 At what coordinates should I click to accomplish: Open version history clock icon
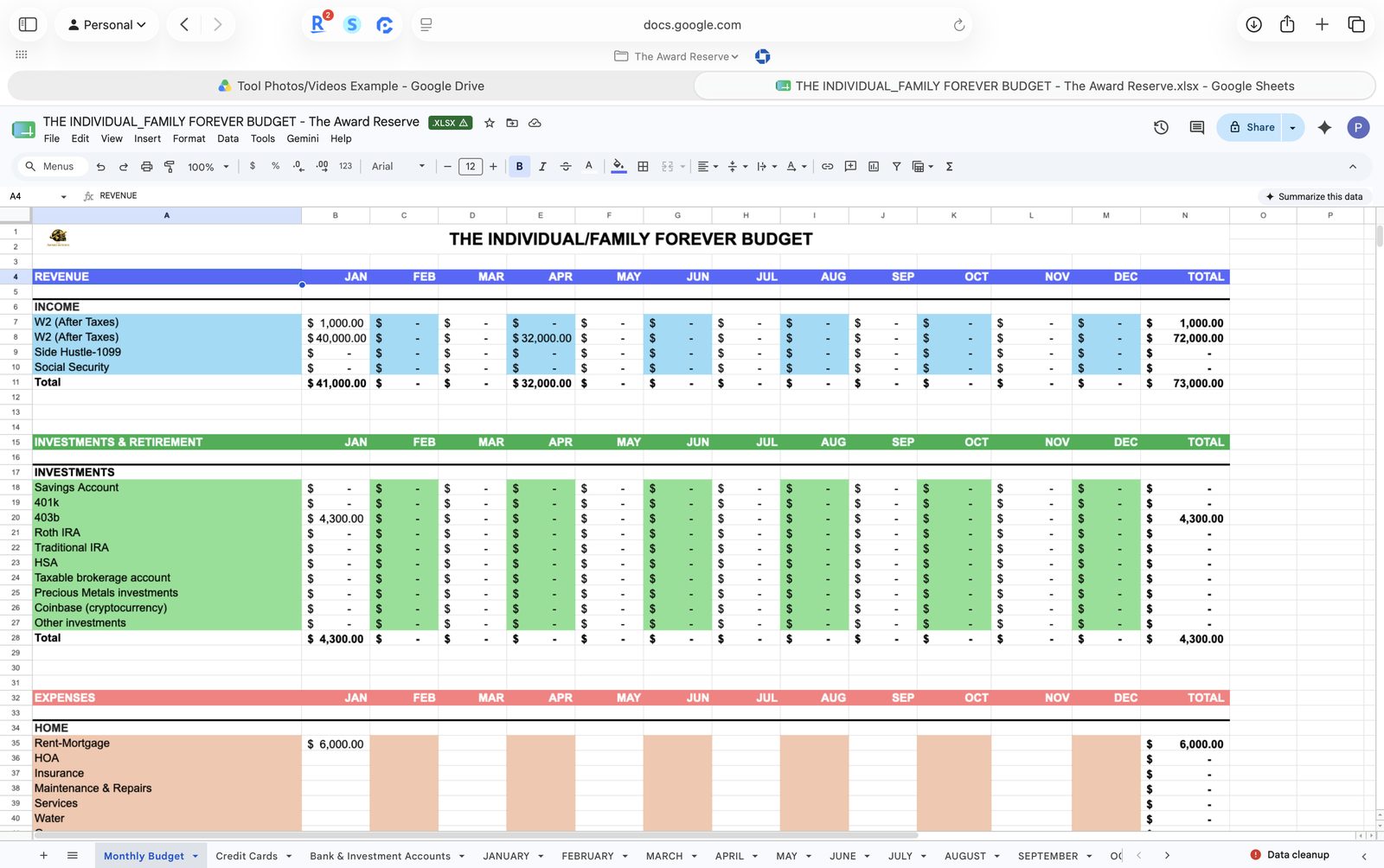coord(1161,127)
